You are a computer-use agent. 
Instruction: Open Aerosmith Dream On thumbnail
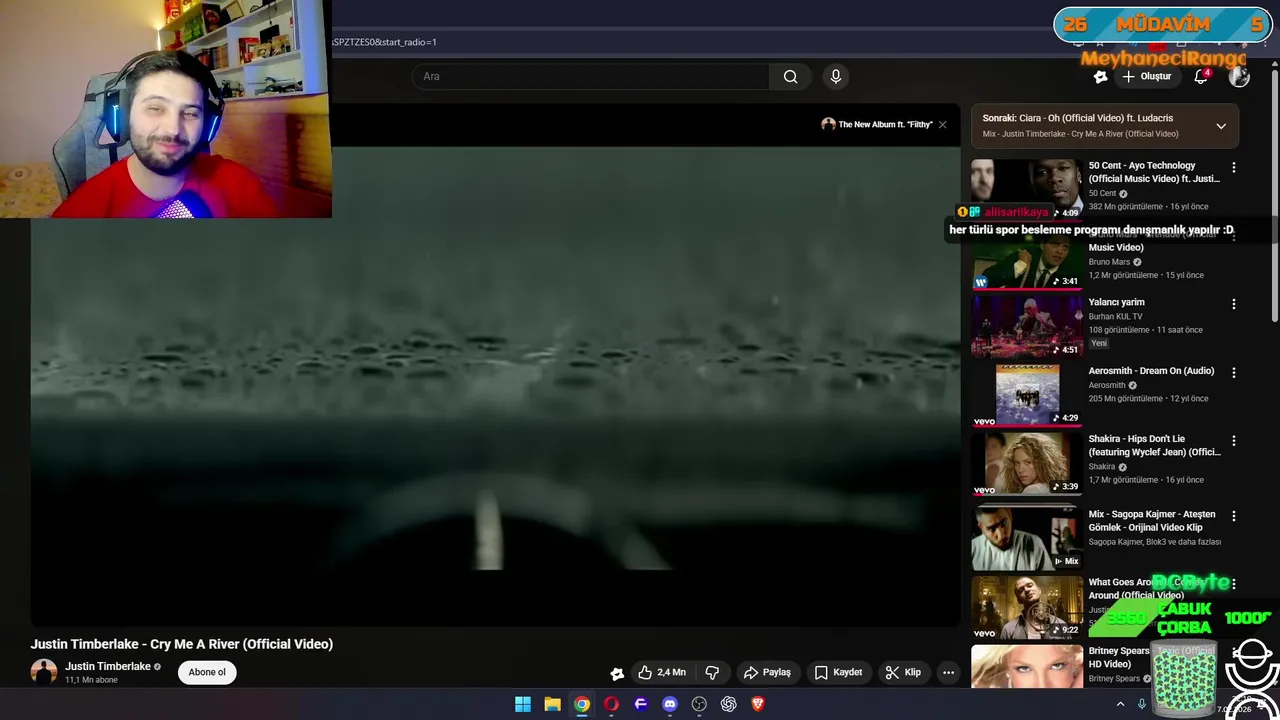tap(1027, 395)
